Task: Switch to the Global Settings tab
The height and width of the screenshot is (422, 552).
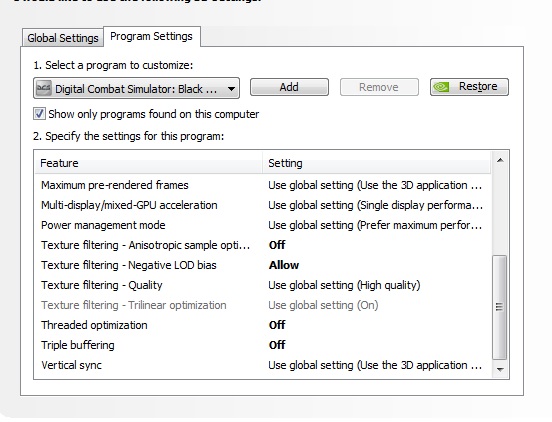Action: click(63, 38)
